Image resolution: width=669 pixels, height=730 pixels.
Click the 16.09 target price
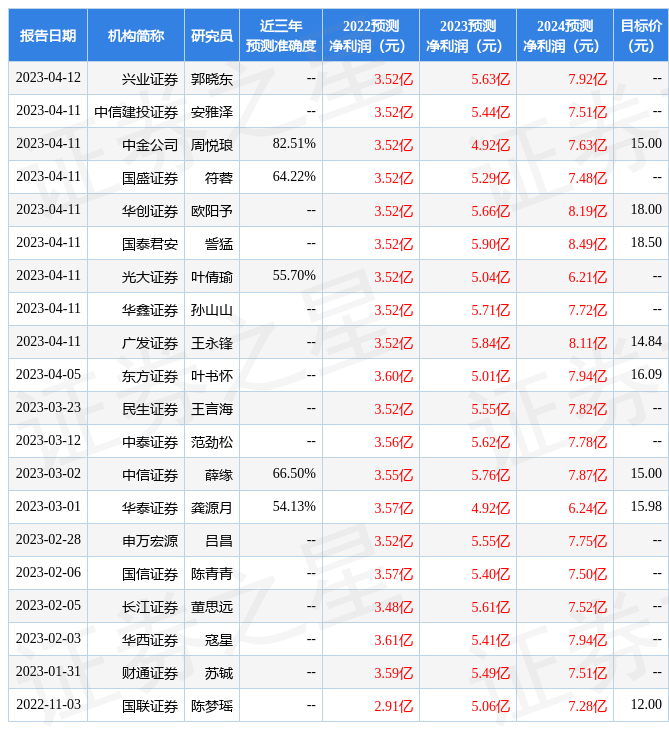click(x=646, y=374)
